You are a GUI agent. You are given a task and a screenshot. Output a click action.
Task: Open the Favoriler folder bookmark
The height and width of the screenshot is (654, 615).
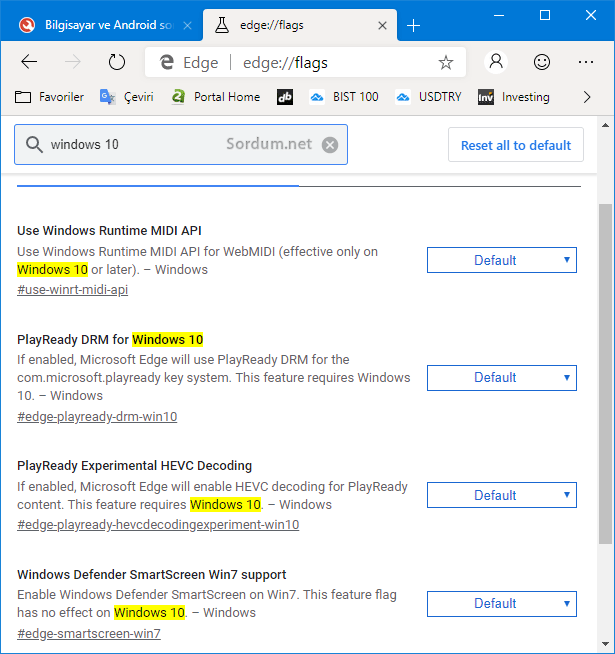click(49, 97)
